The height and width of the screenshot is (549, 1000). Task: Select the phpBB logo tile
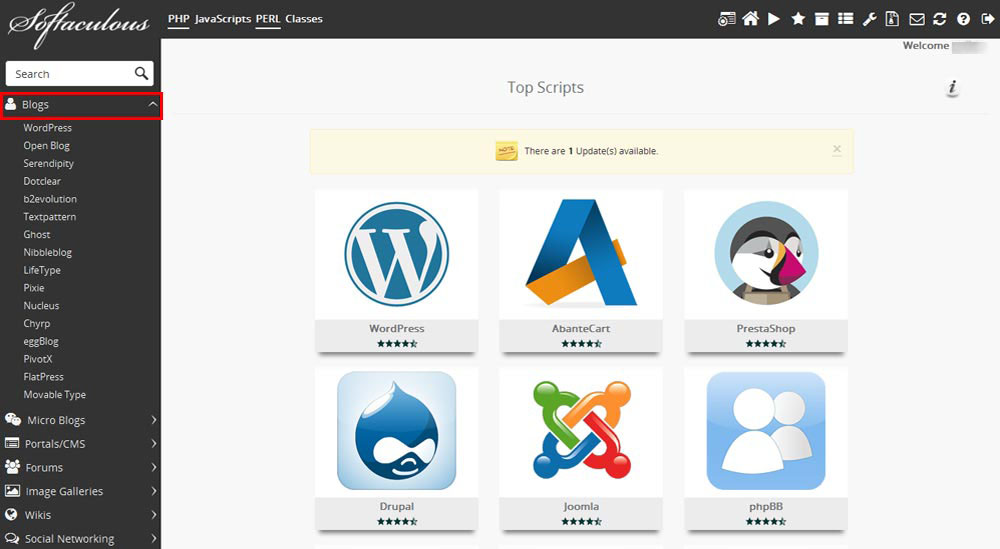pos(766,431)
